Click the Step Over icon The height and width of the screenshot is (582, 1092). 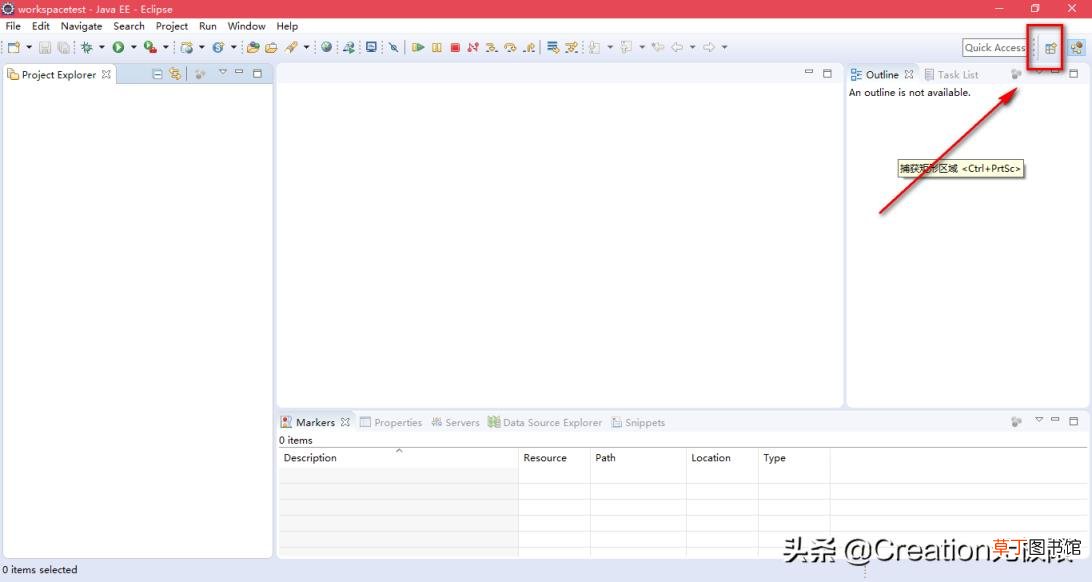tap(510, 47)
